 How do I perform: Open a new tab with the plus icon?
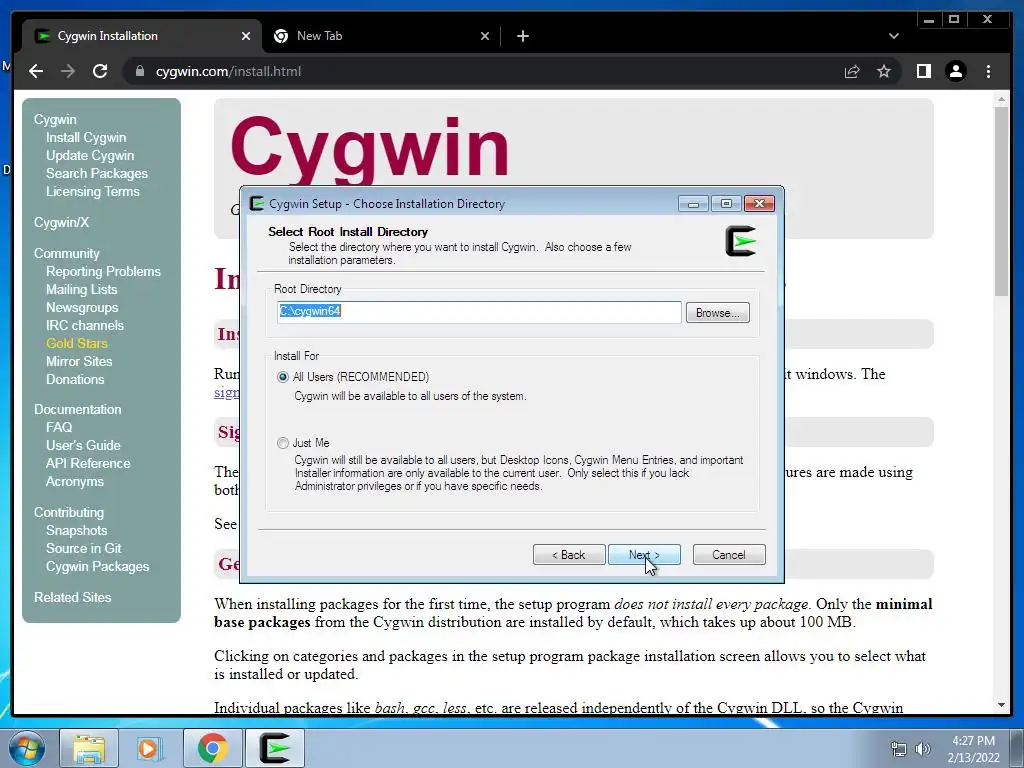(522, 36)
